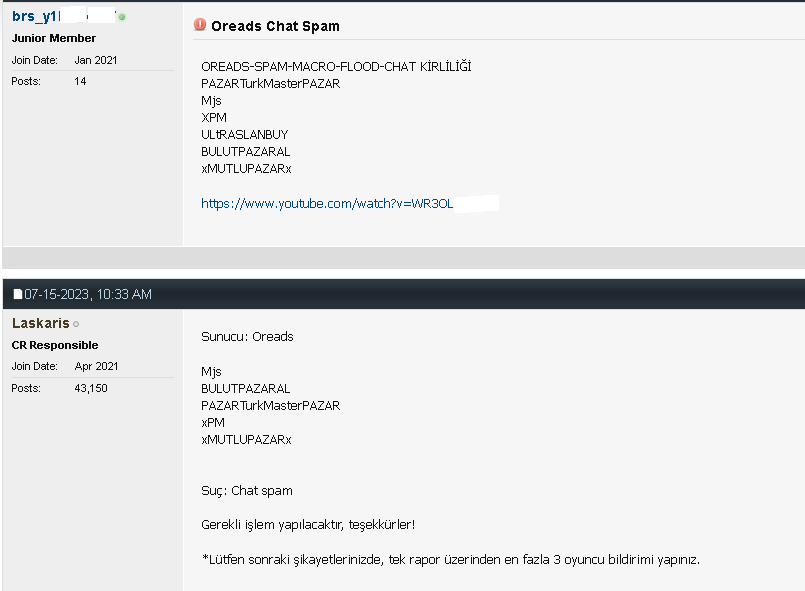Click gray offline status dot beside Laskaris
This screenshot has width=805, height=591.
coord(76,324)
